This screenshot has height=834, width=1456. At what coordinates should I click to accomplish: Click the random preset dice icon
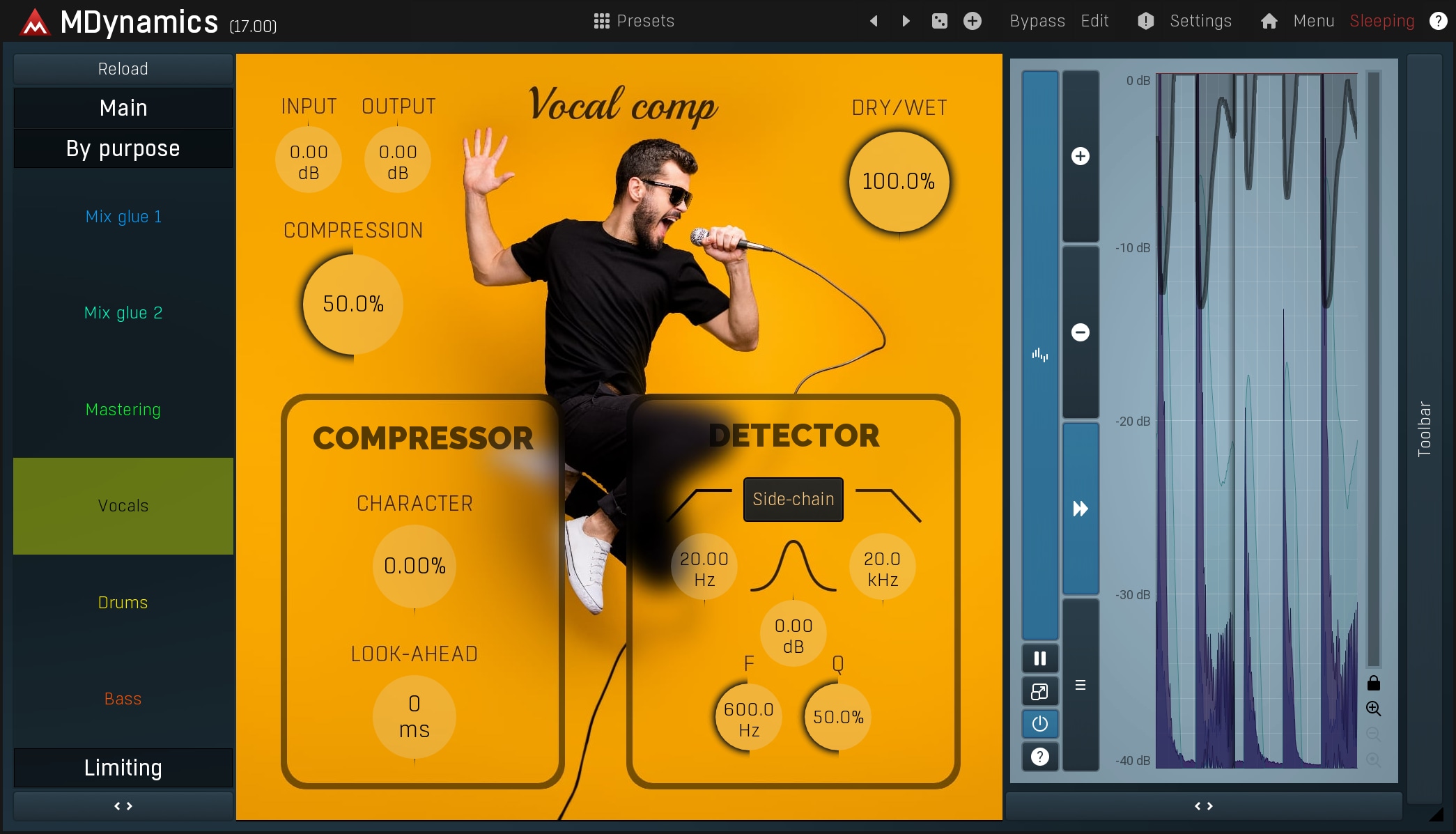coord(939,21)
